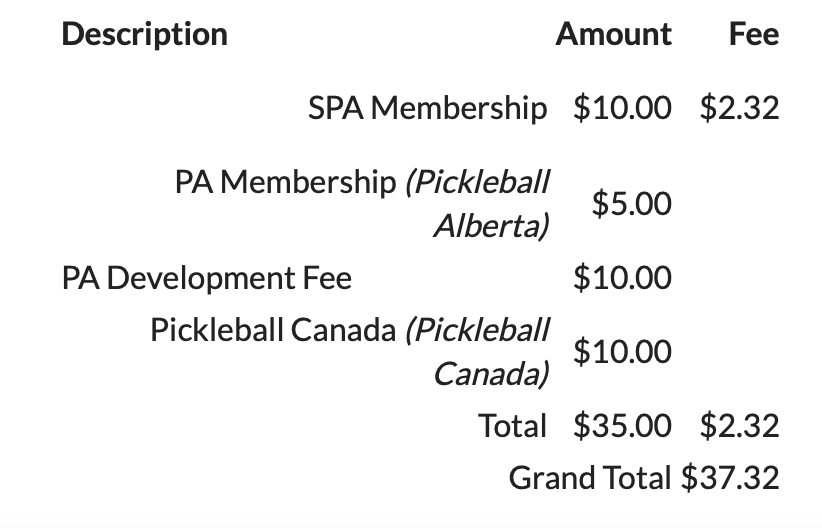Click the $37.32 grand total value
This screenshot has width=822, height=528.
tap(730, 478)
